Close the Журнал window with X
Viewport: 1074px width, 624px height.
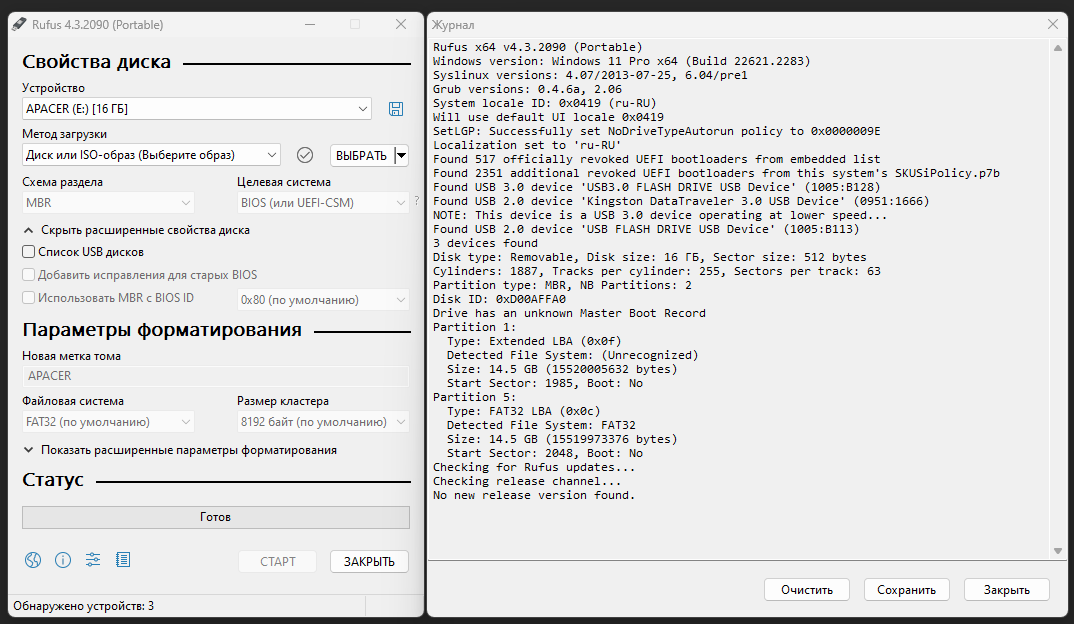[x=1053, y=25]
